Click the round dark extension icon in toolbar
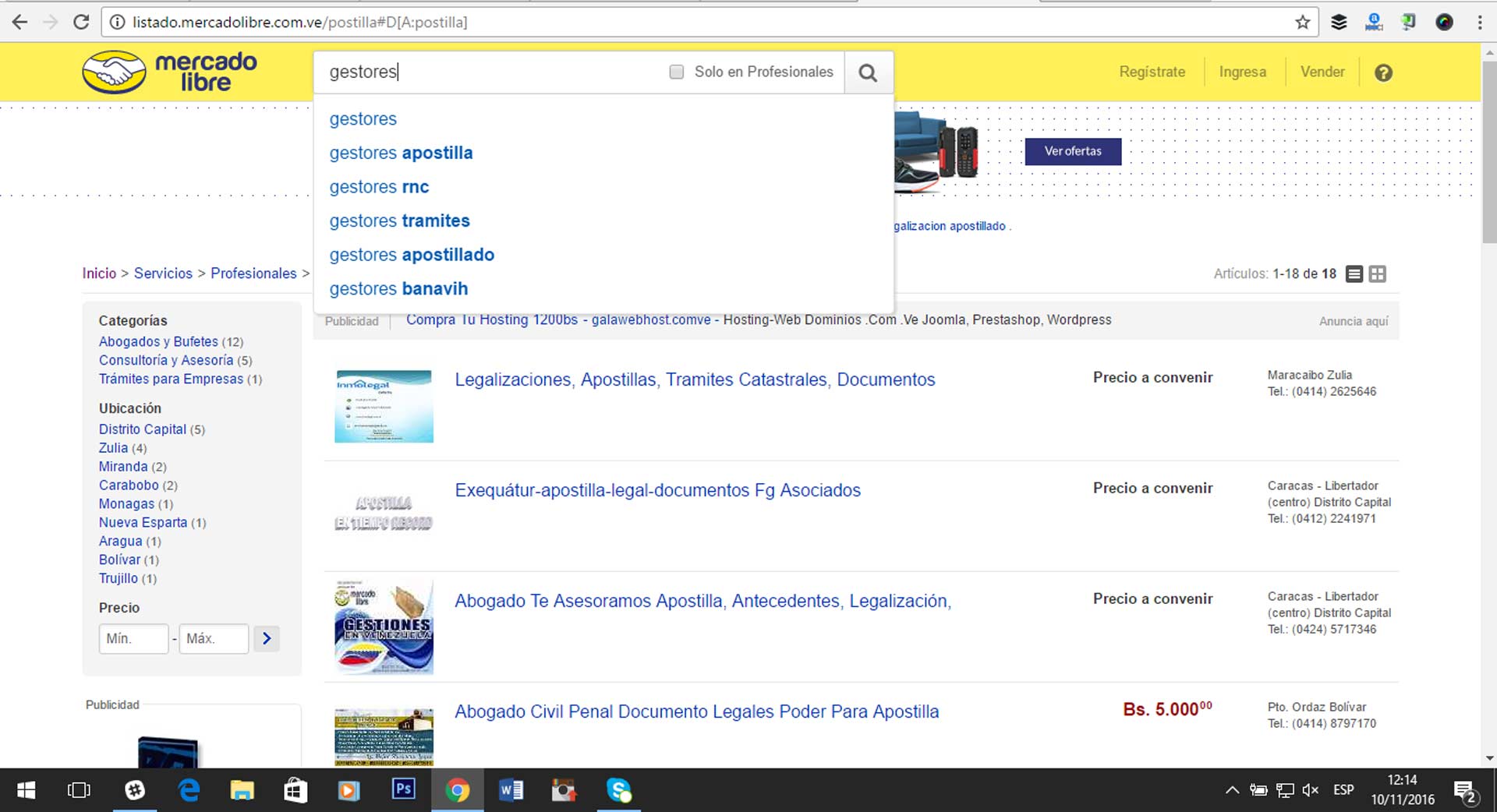 coord(1444,22)
